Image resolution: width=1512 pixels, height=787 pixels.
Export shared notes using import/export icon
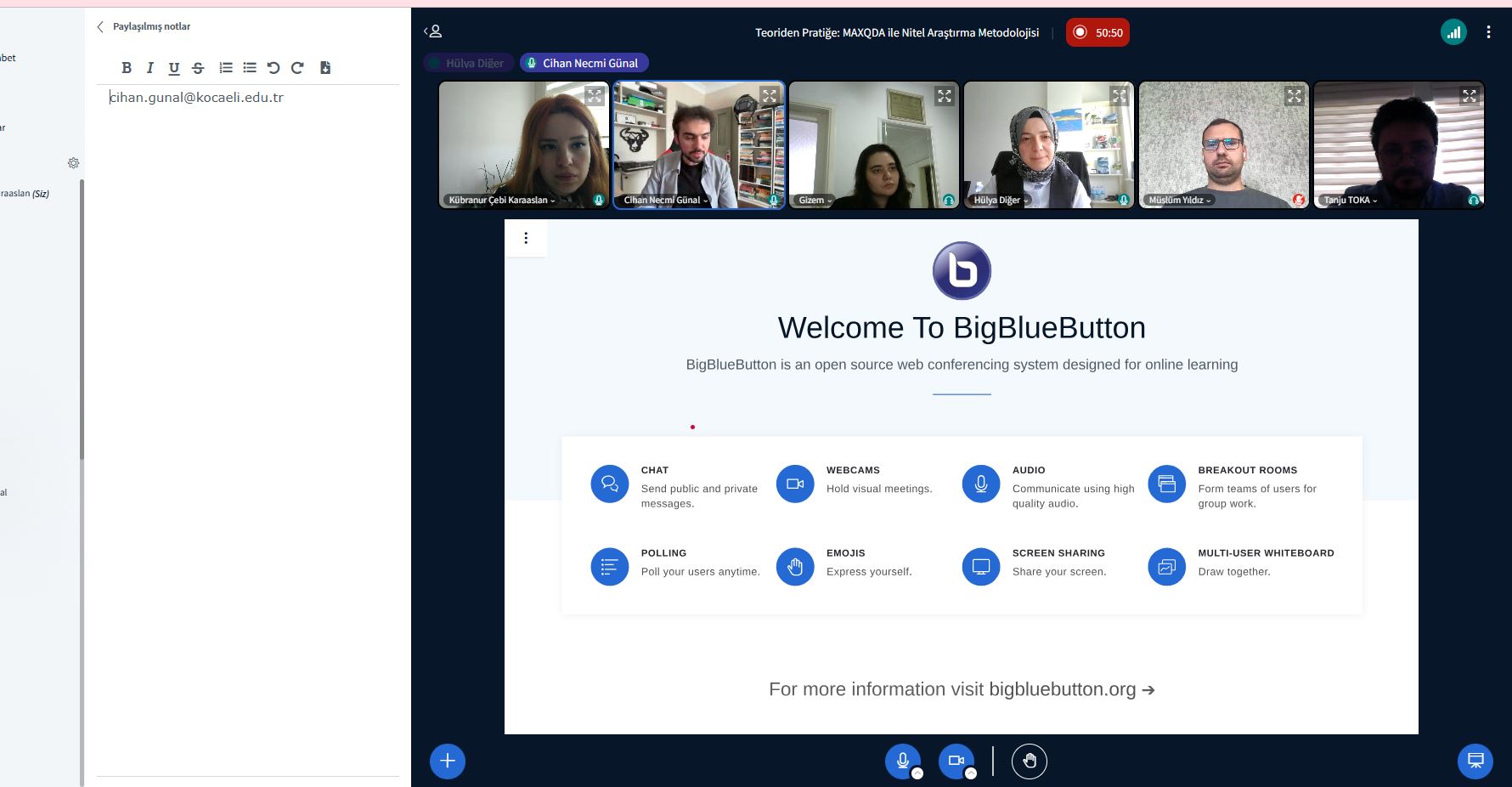click(x=325, y=68)
